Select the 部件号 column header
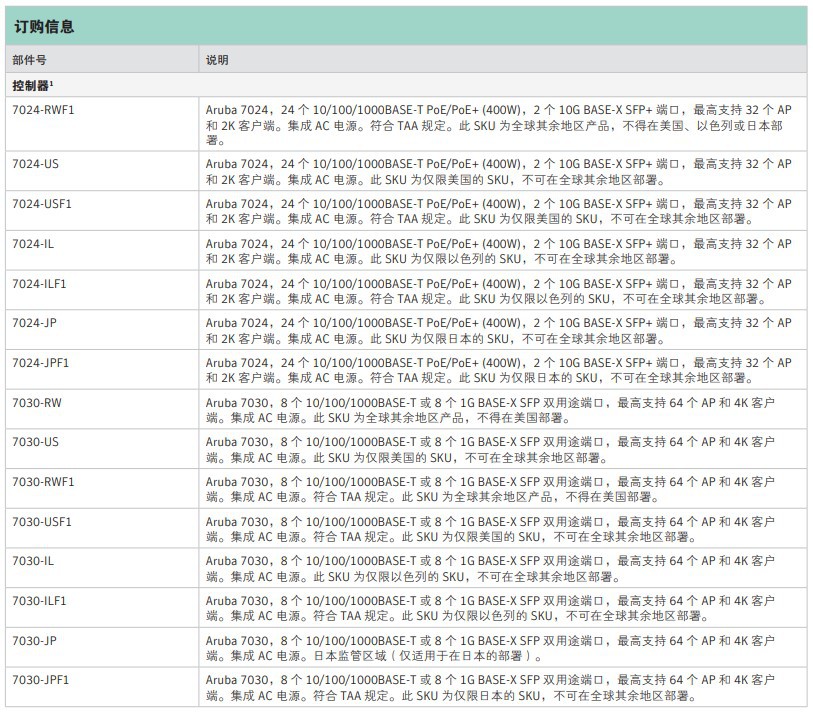Image resolution: width=813 pixels, height=712 pixels. (x=30, y=60)
